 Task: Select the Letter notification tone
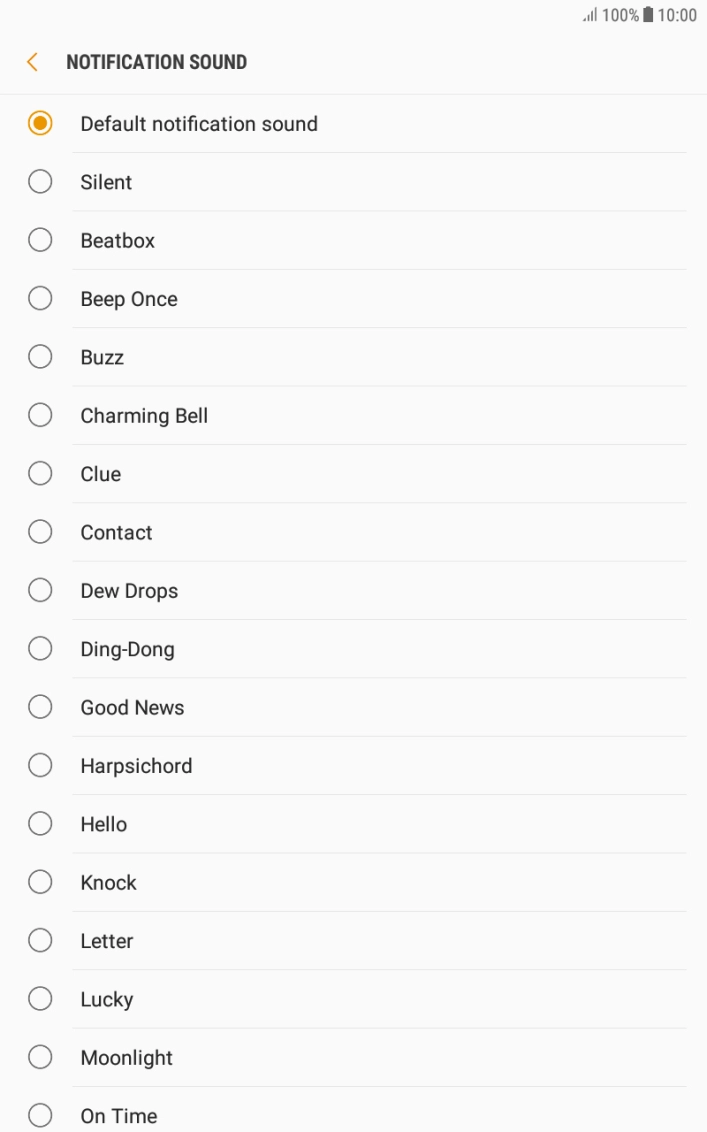click(x=106, y=940)
